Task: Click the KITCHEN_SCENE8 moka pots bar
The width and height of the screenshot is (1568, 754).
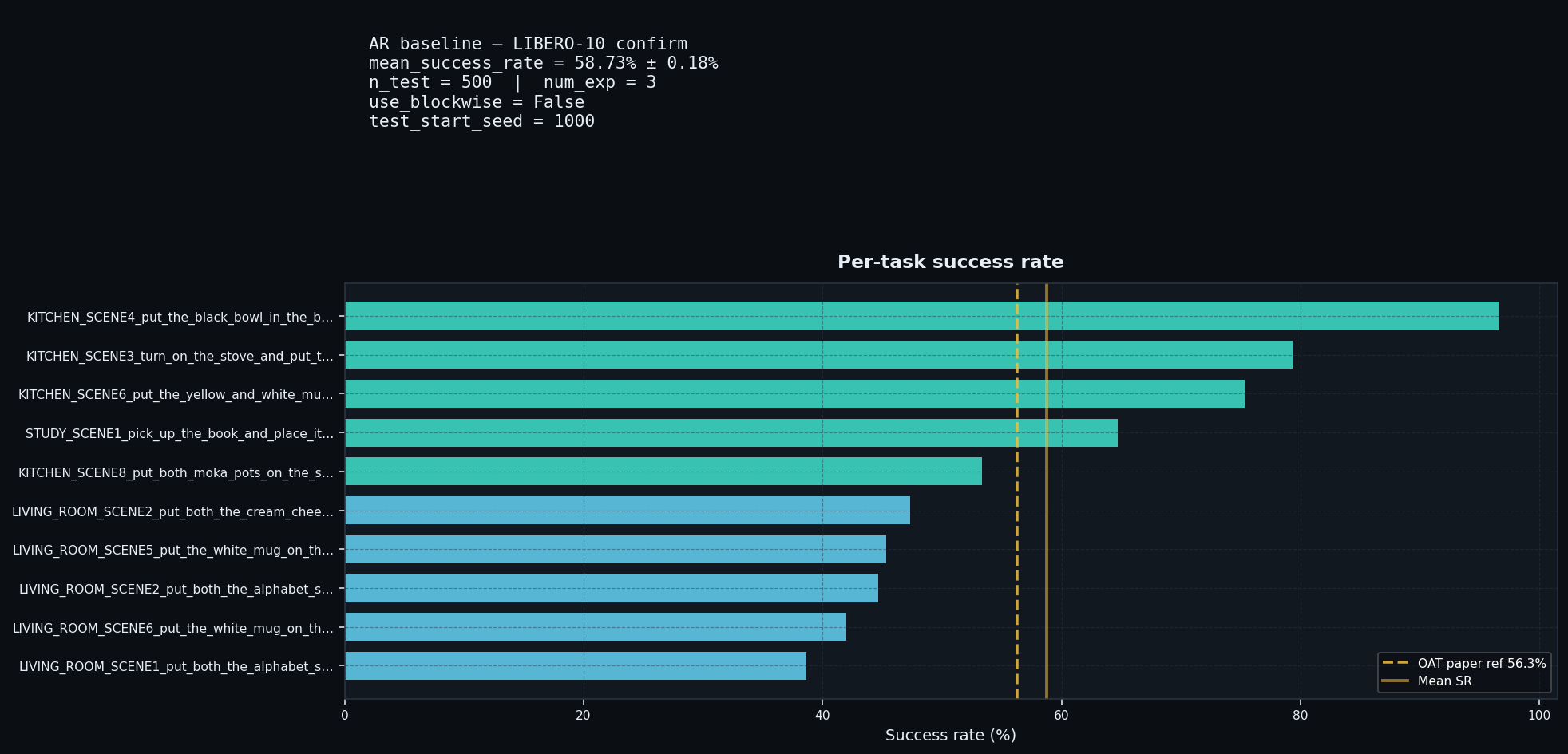Action: [x=663, y=472]
